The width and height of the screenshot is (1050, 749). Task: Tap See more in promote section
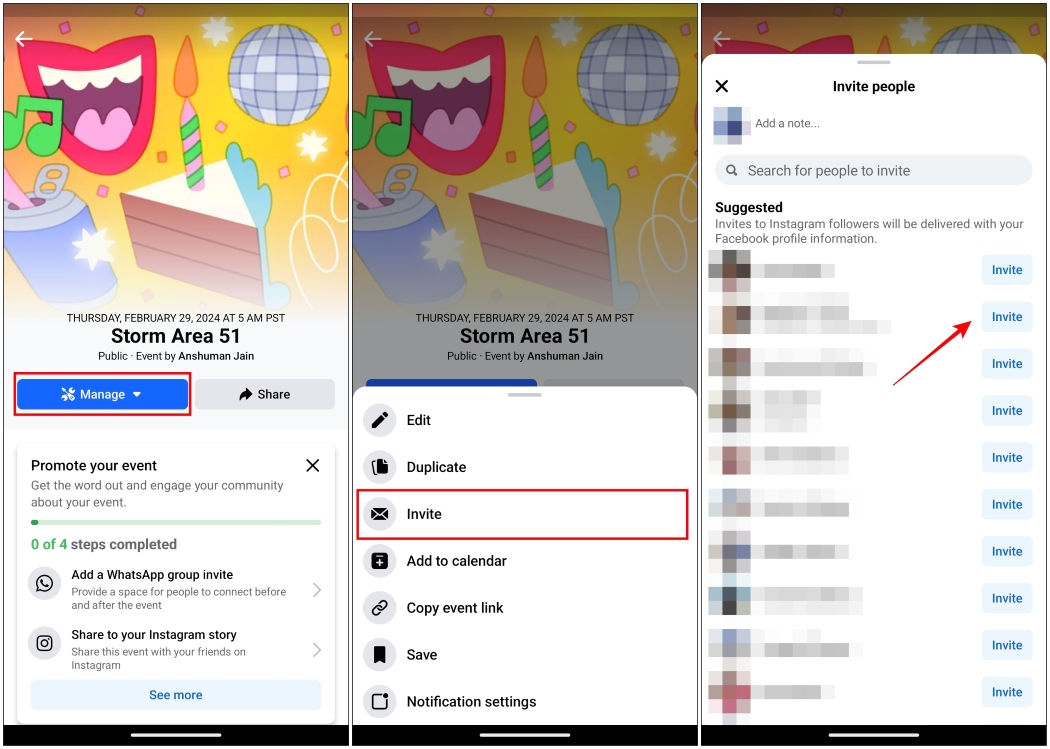coord(175,694)
